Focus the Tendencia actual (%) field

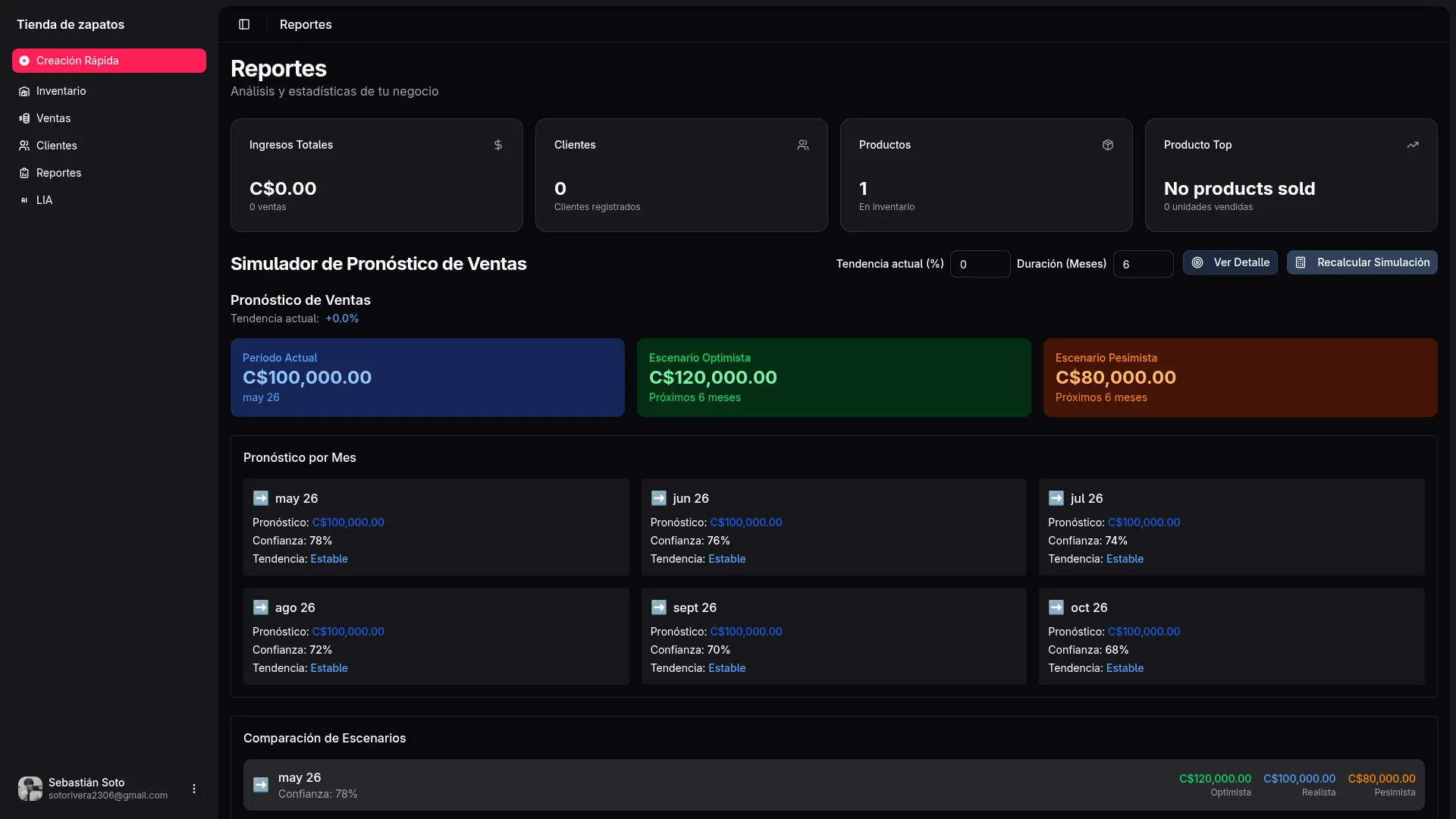980,264
